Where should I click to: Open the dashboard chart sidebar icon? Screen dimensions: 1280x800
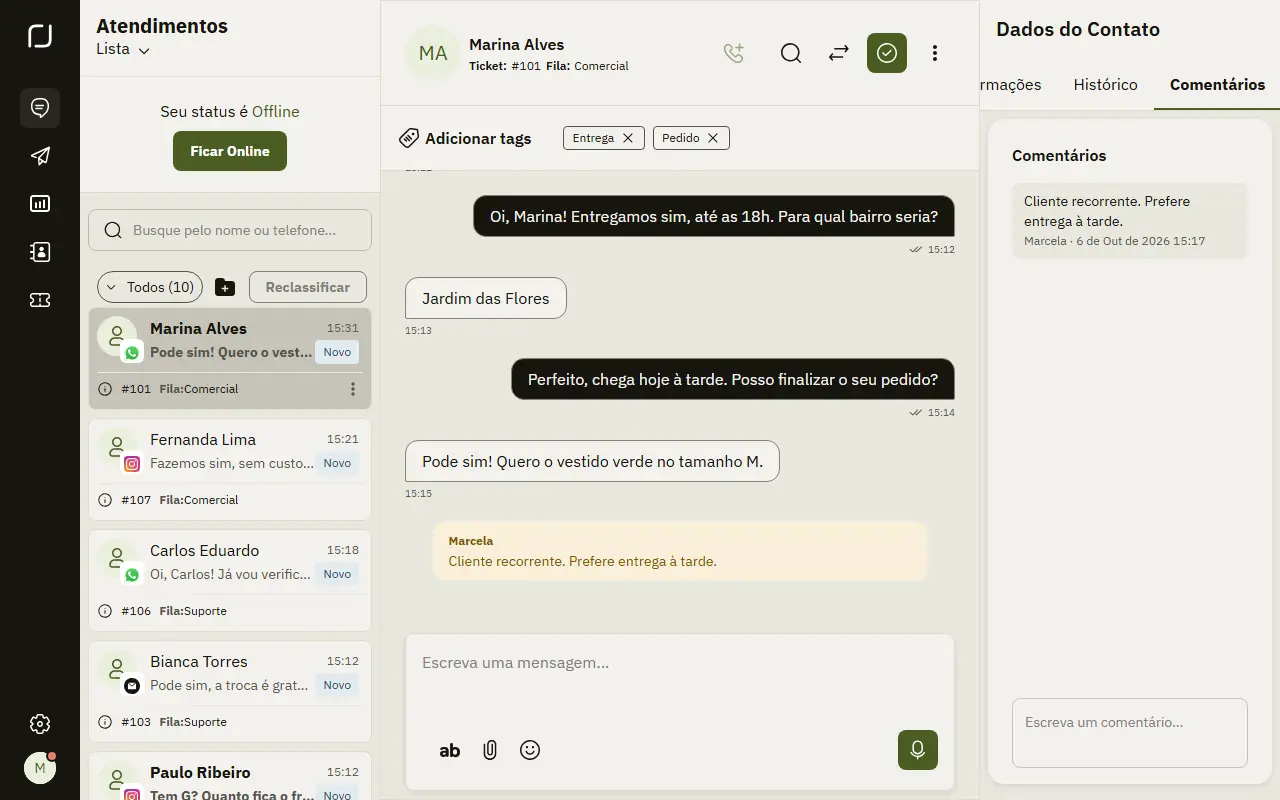[40, 204]
